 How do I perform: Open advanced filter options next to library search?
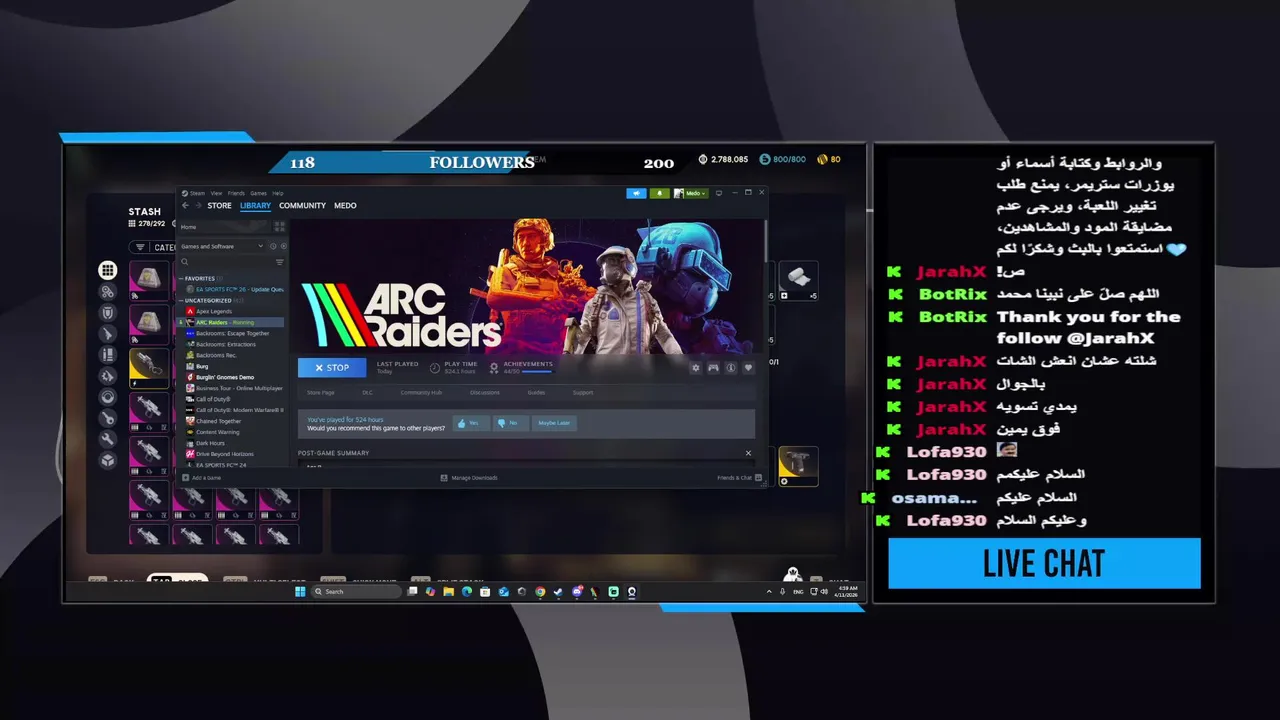coord(279,262)
